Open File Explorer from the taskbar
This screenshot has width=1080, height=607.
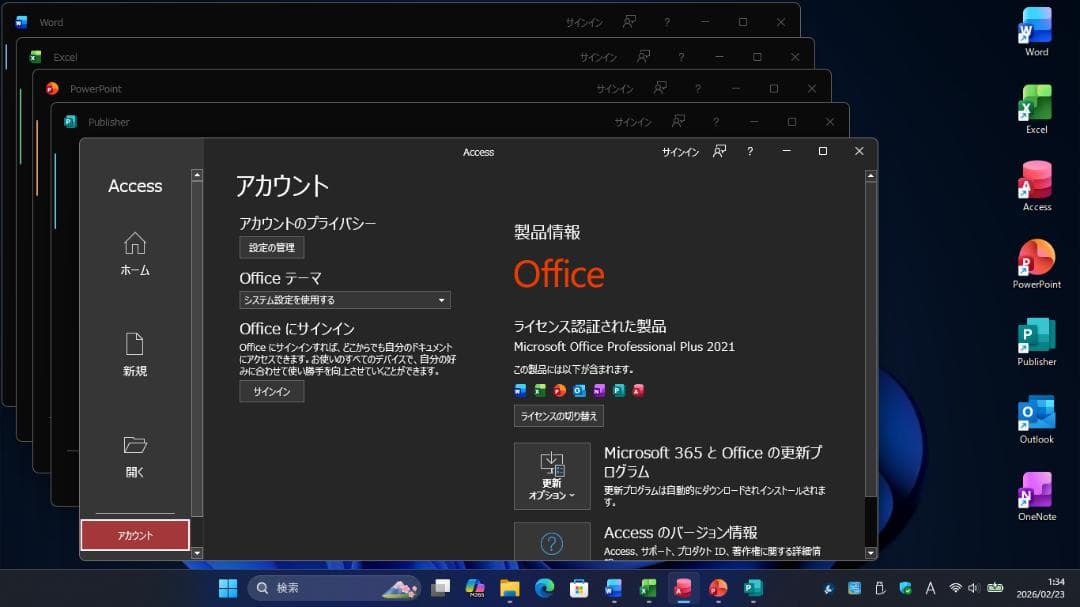click(510, 588)
